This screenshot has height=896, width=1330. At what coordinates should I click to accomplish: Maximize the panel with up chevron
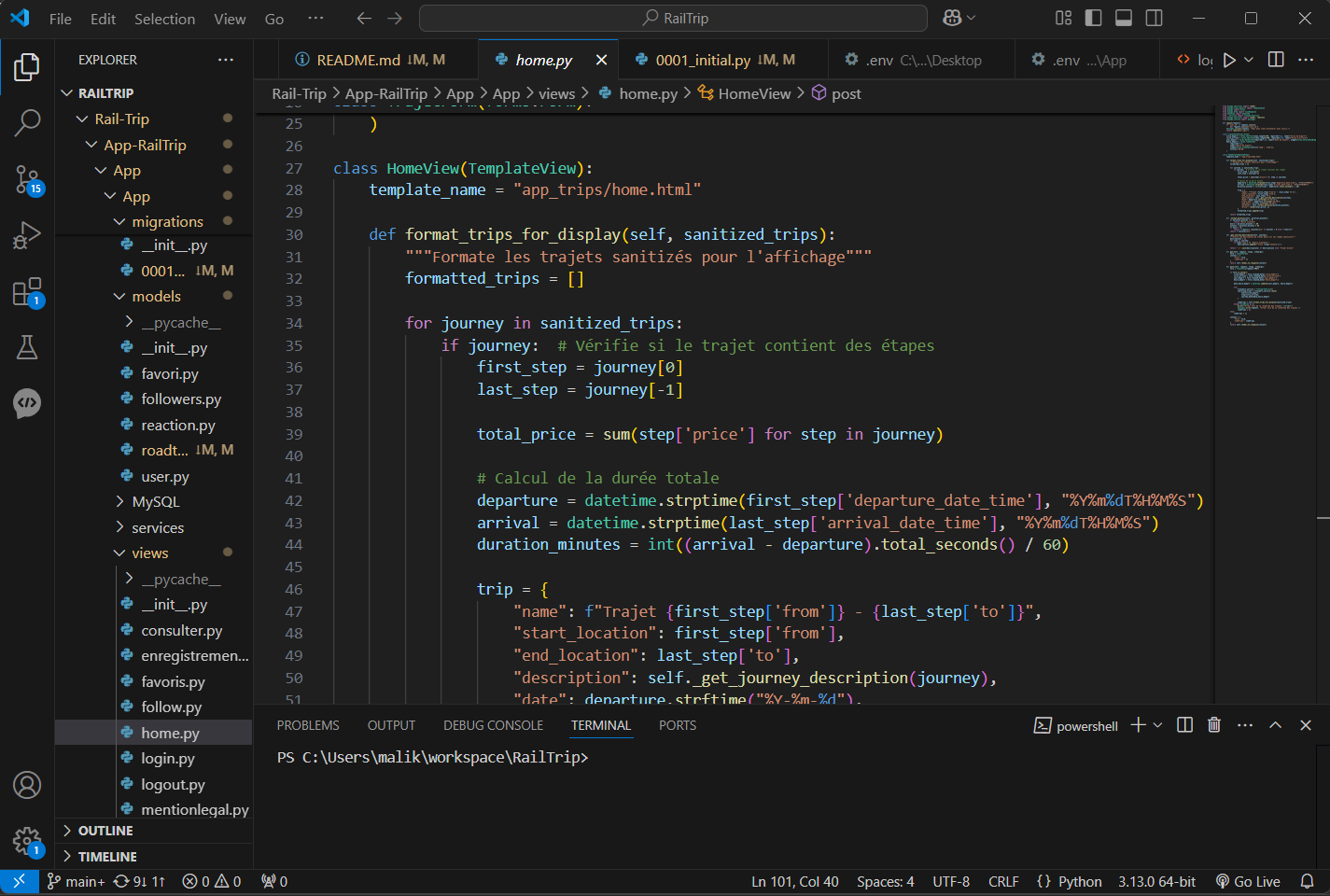[x=1275, y=725]
